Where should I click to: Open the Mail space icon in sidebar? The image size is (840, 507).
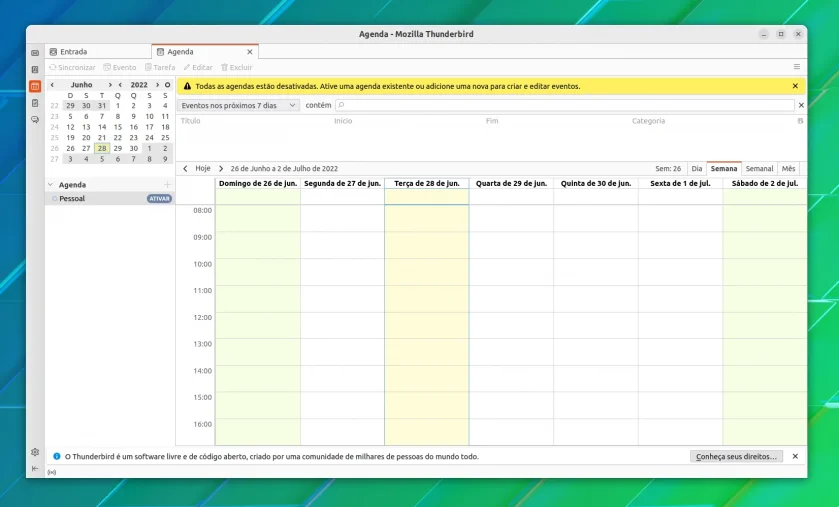(35, 53)
